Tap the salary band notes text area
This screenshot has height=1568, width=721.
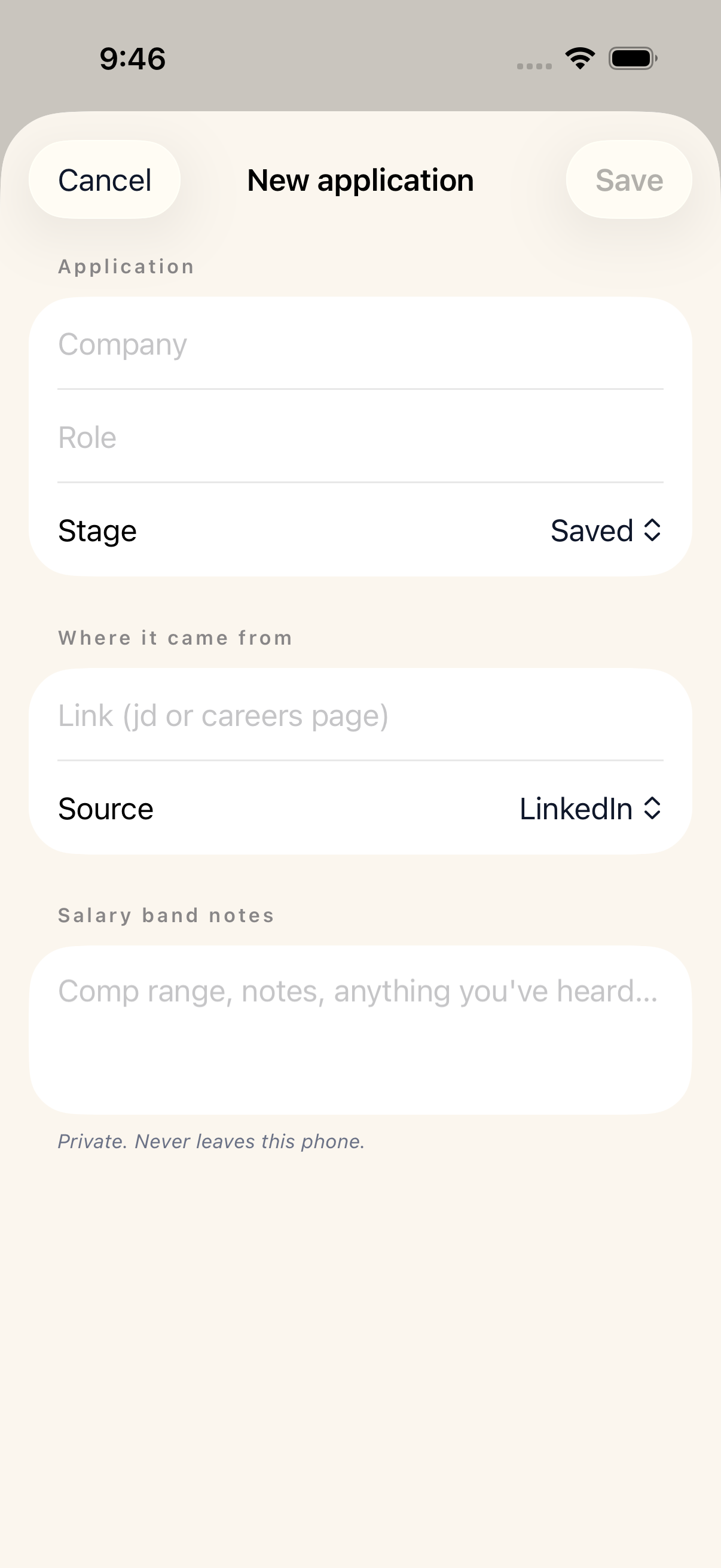click(360, 1030)
